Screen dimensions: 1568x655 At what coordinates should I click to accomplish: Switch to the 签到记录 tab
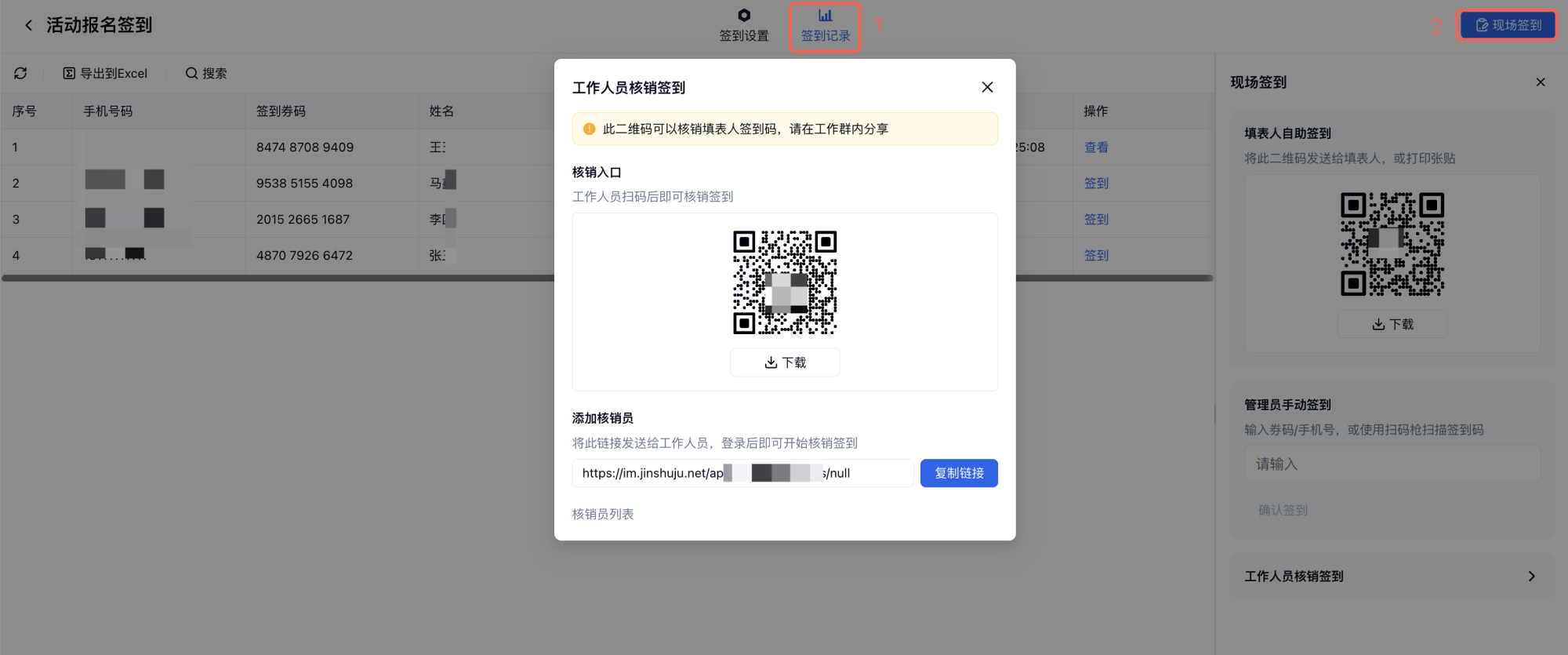click(x=825, y=25)
